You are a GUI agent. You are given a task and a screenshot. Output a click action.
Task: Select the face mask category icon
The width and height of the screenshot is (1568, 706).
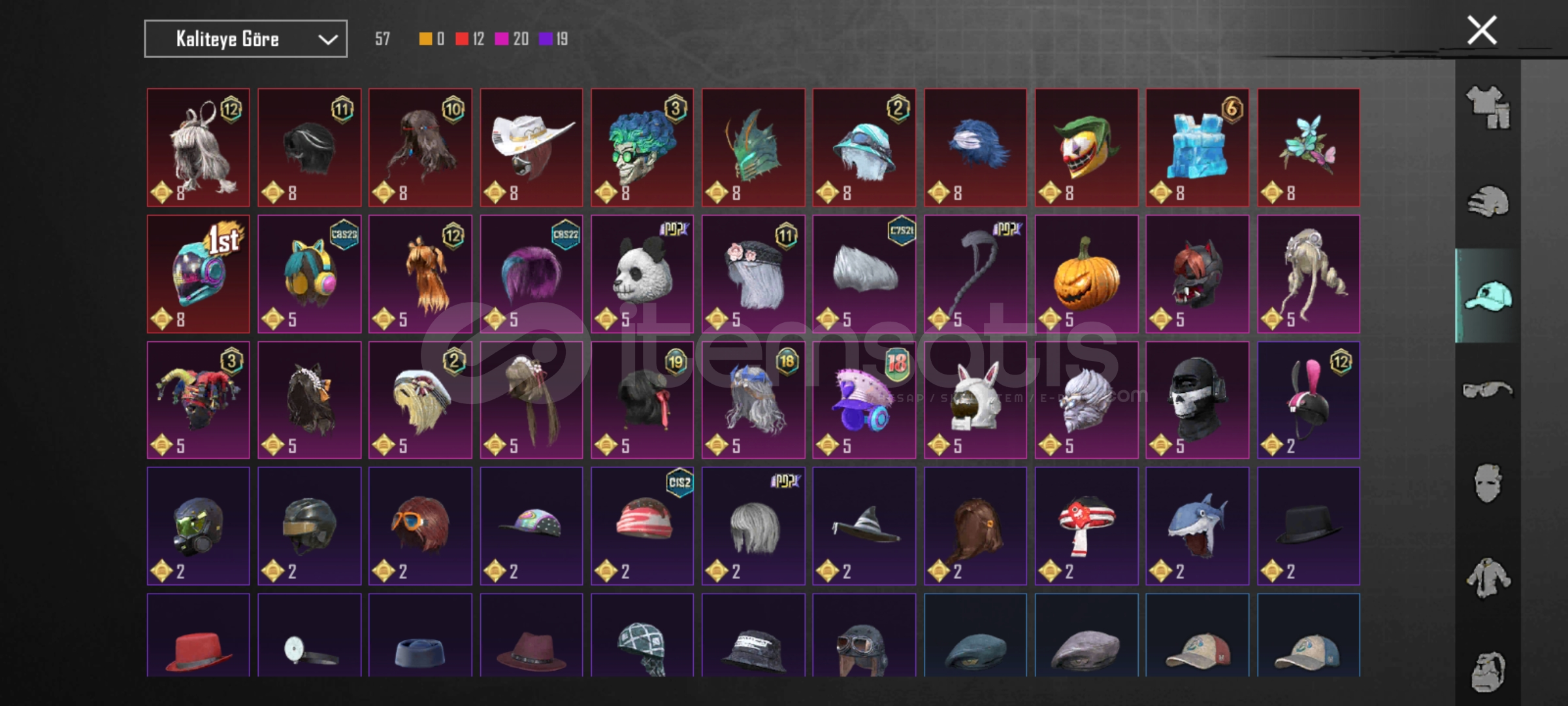[1488, 484]
